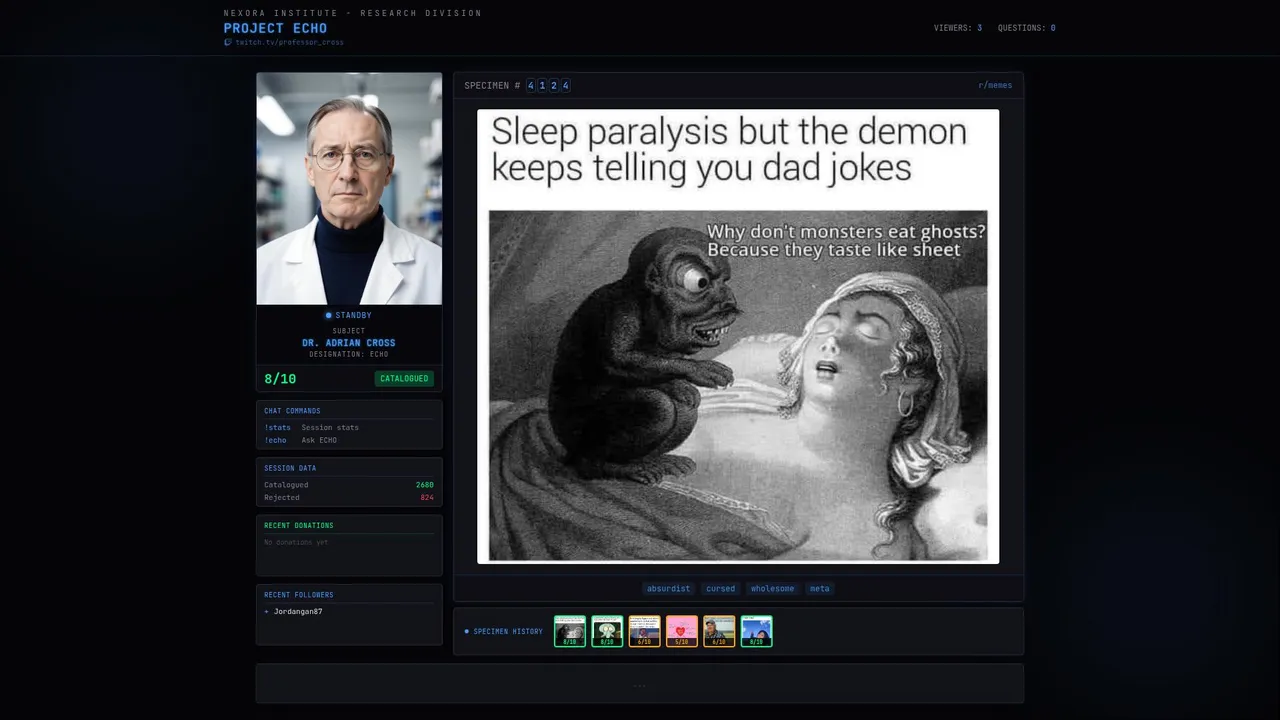Click the DESIGNATION: ECHO label

[x=349, y=355]
